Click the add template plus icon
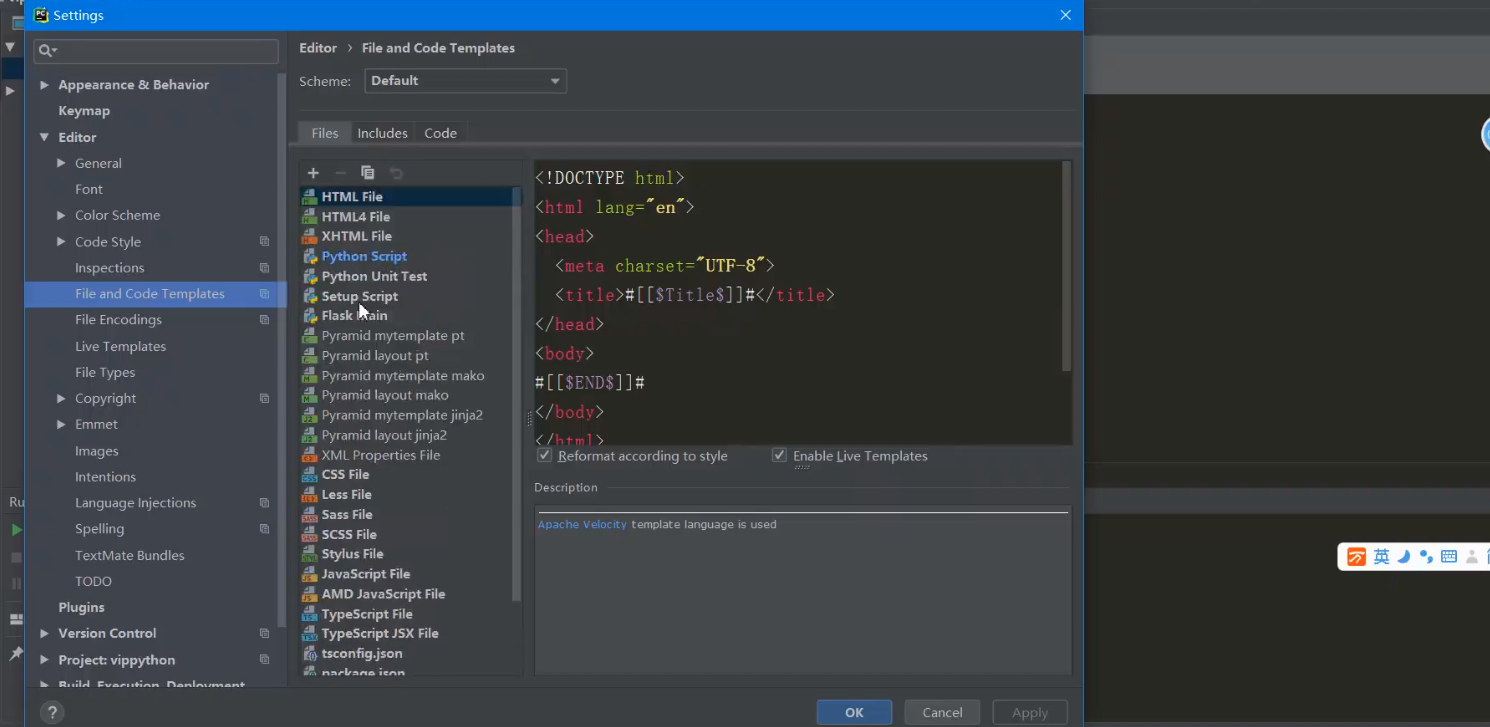This screenshot has height=727, width=1490. pyautogui.click(x=313, y=173)
